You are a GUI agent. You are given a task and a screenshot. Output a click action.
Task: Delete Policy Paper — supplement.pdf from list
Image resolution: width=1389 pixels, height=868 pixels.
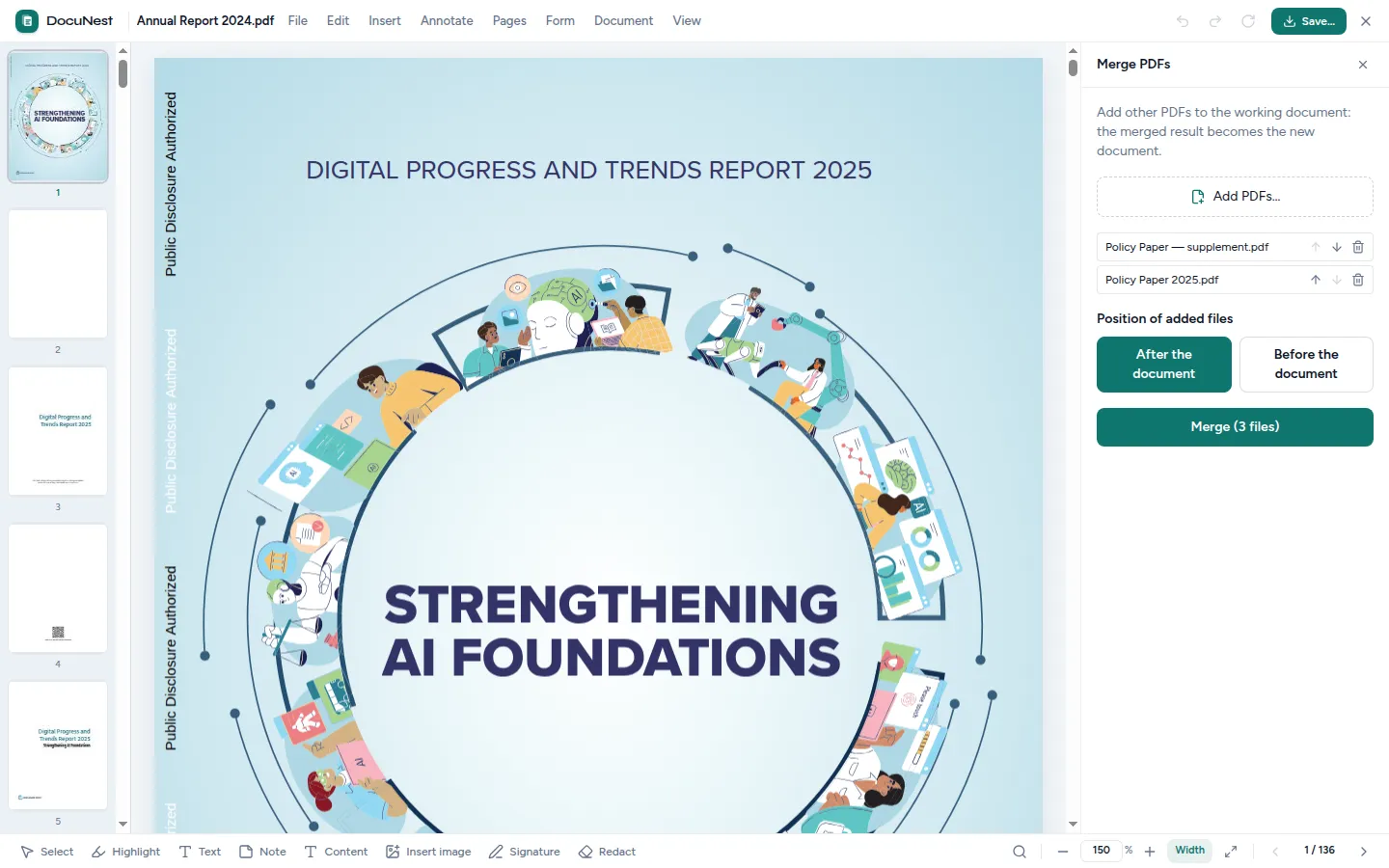[x=1358, y=247]
